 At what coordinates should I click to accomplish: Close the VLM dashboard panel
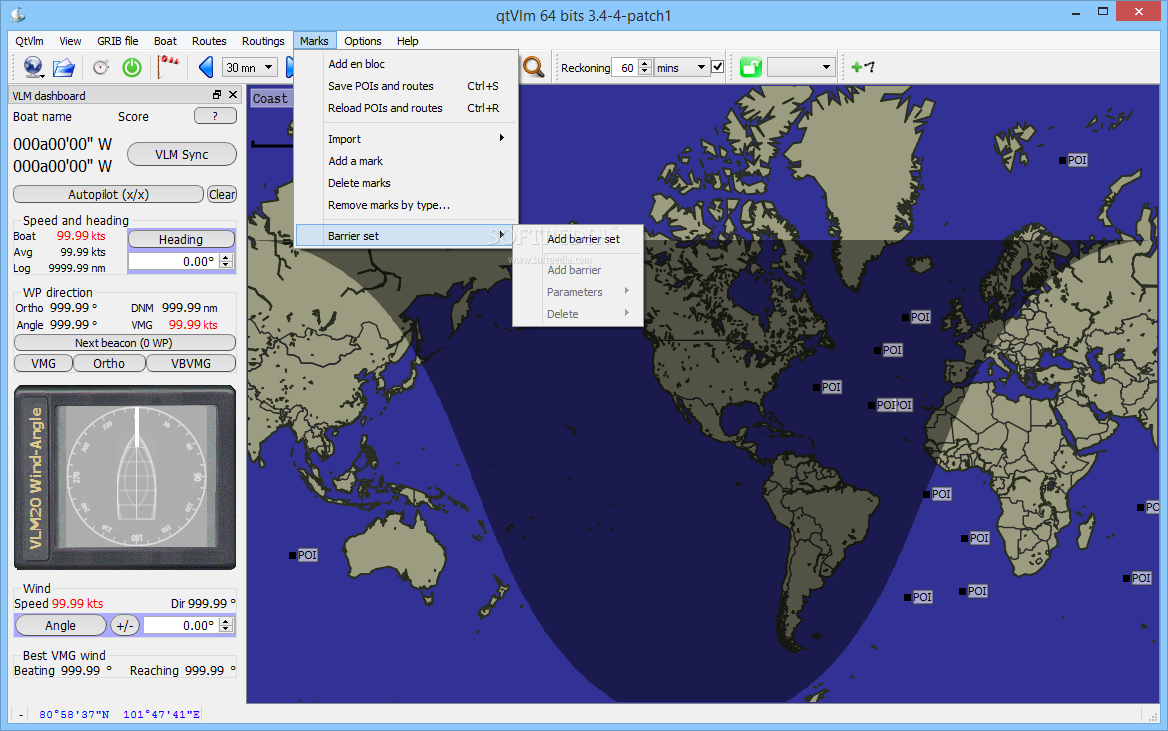point(233,95)
